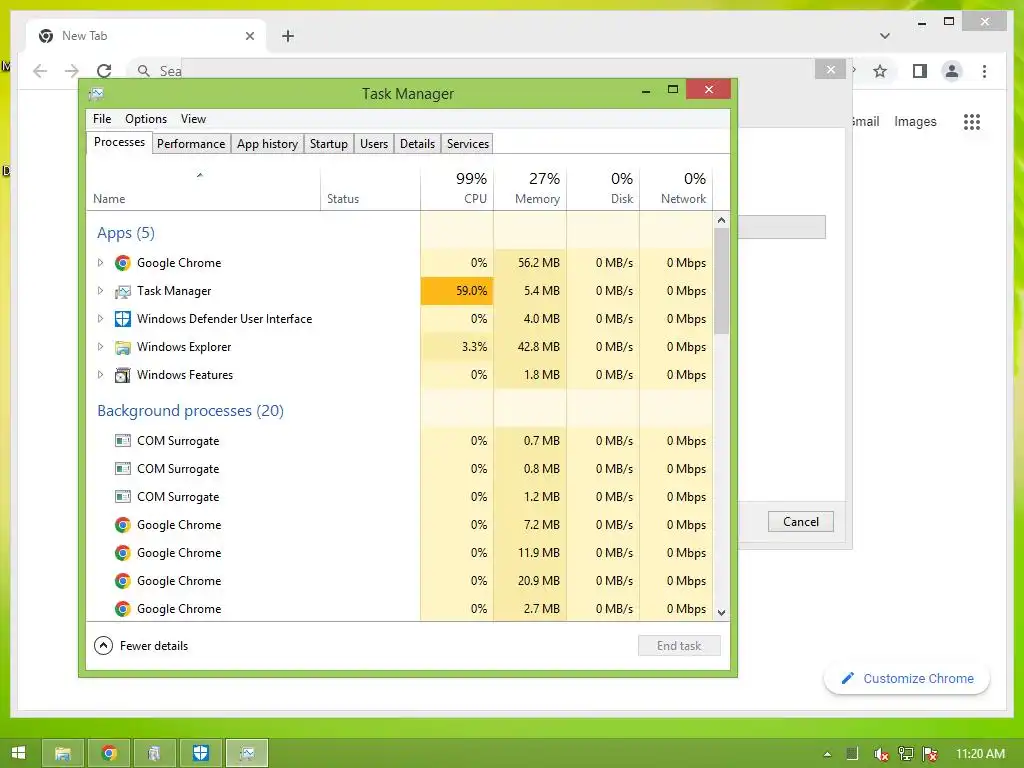
Task: Click the network tray icon
Action: (x=906, y=754)
